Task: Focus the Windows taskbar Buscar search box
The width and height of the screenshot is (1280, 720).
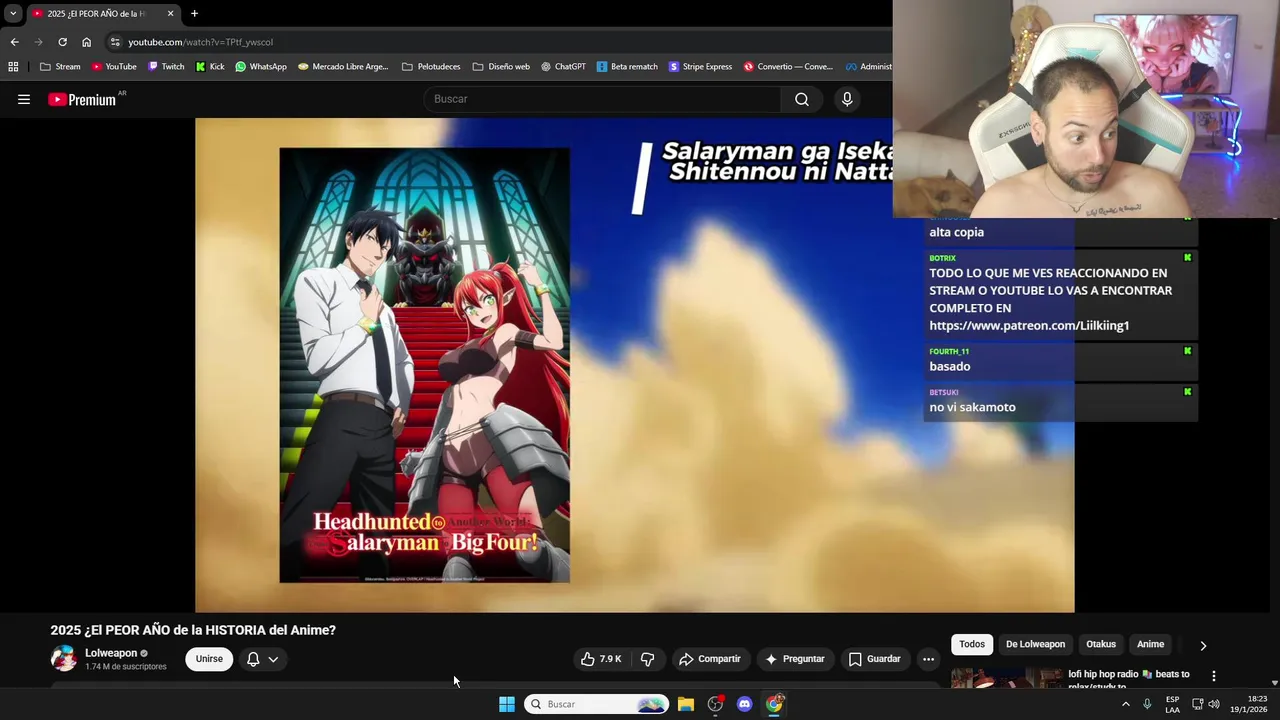Action: tap(597, 704)
